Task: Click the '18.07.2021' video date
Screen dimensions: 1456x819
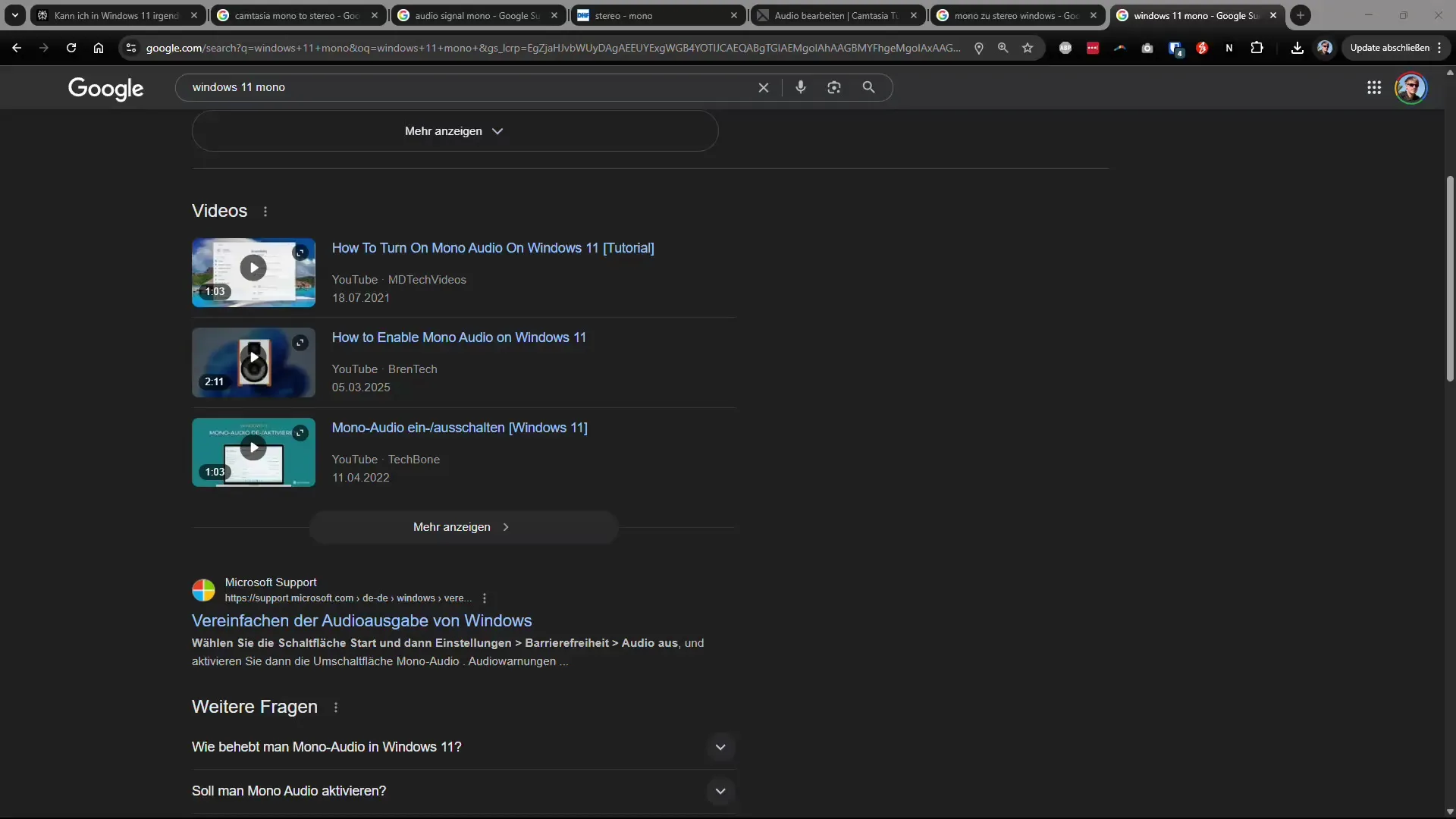Action: 361,298
